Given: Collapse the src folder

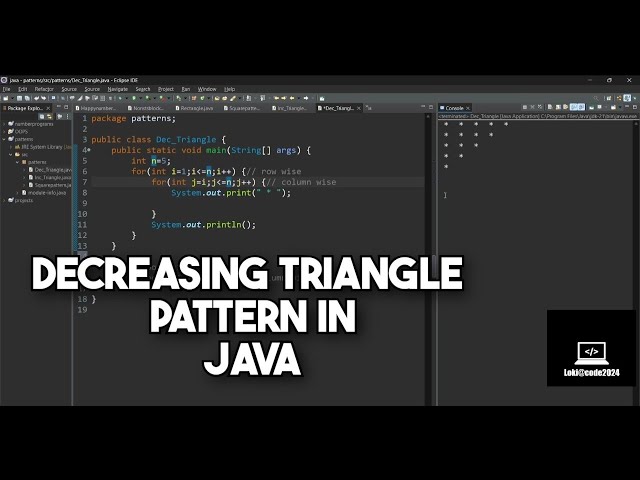Looking at the screenshot, I should (x=11, y=155).
